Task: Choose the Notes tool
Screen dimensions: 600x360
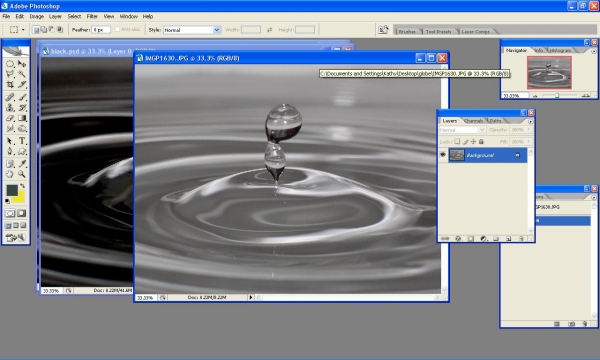Action: [10, 164]
